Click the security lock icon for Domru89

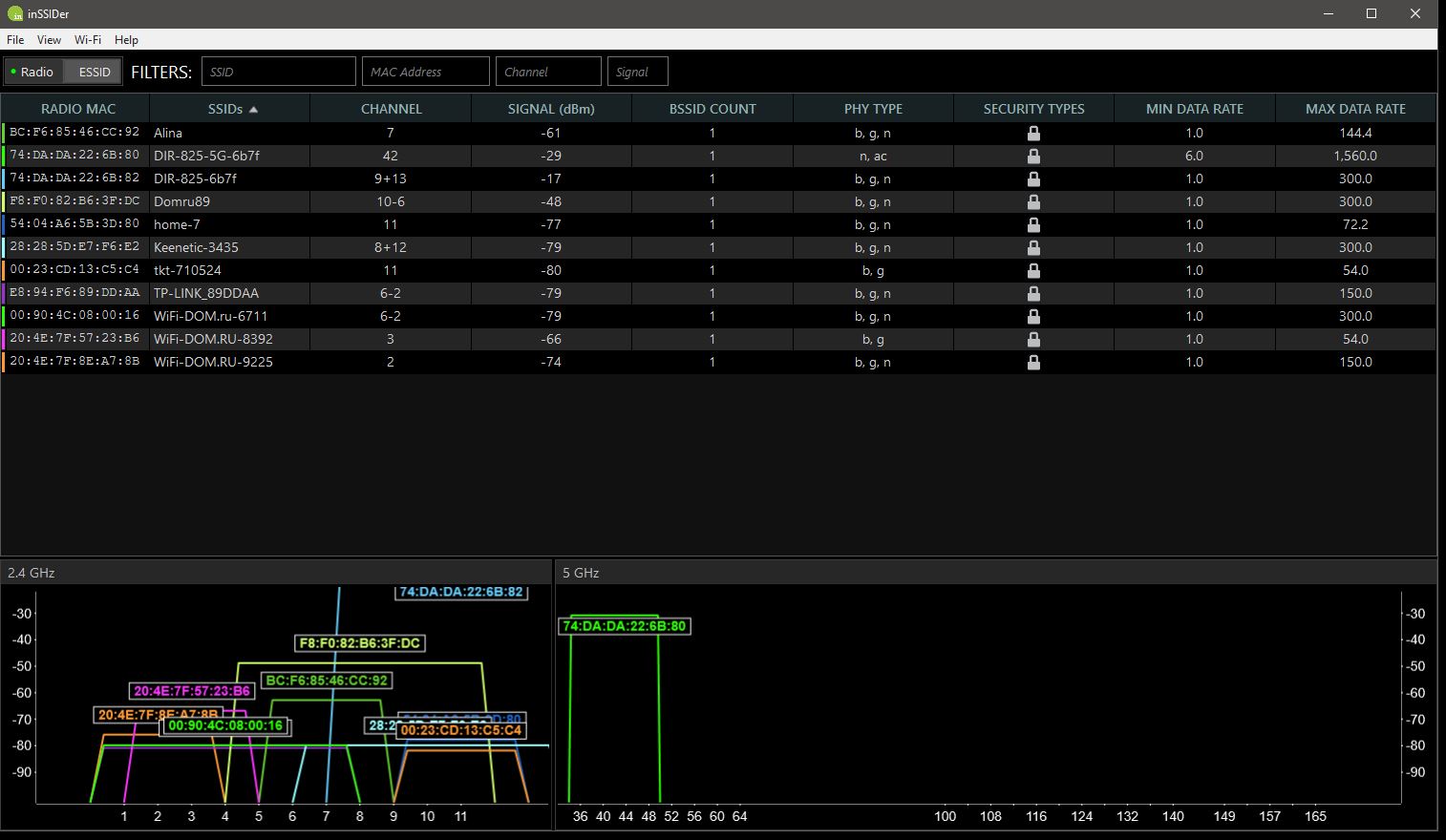(1033, 201)
